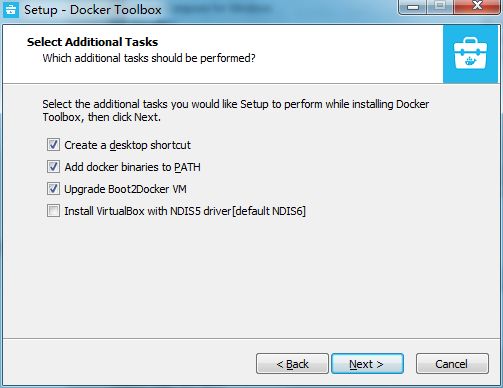
Task: Click the 'Which additional tasks should be performed?' subtitle
Action: point(149,58)
